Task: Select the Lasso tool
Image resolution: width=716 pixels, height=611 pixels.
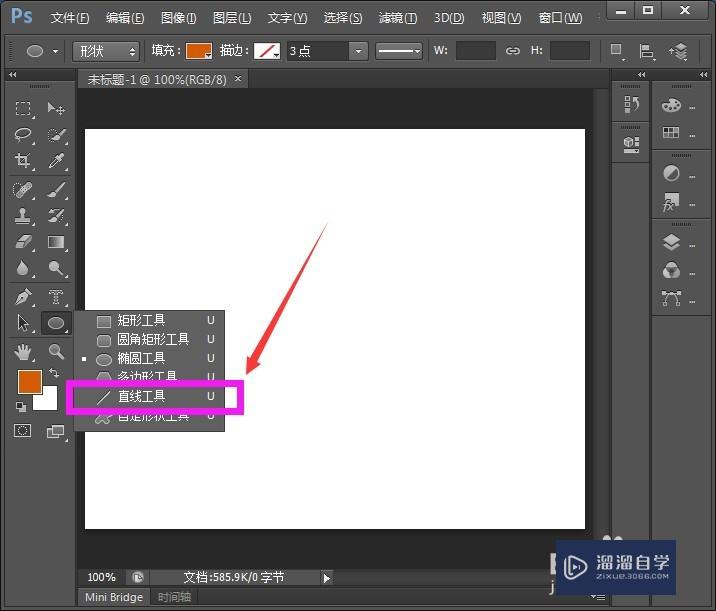Action: pyautogui.click(x=23, y=135)
